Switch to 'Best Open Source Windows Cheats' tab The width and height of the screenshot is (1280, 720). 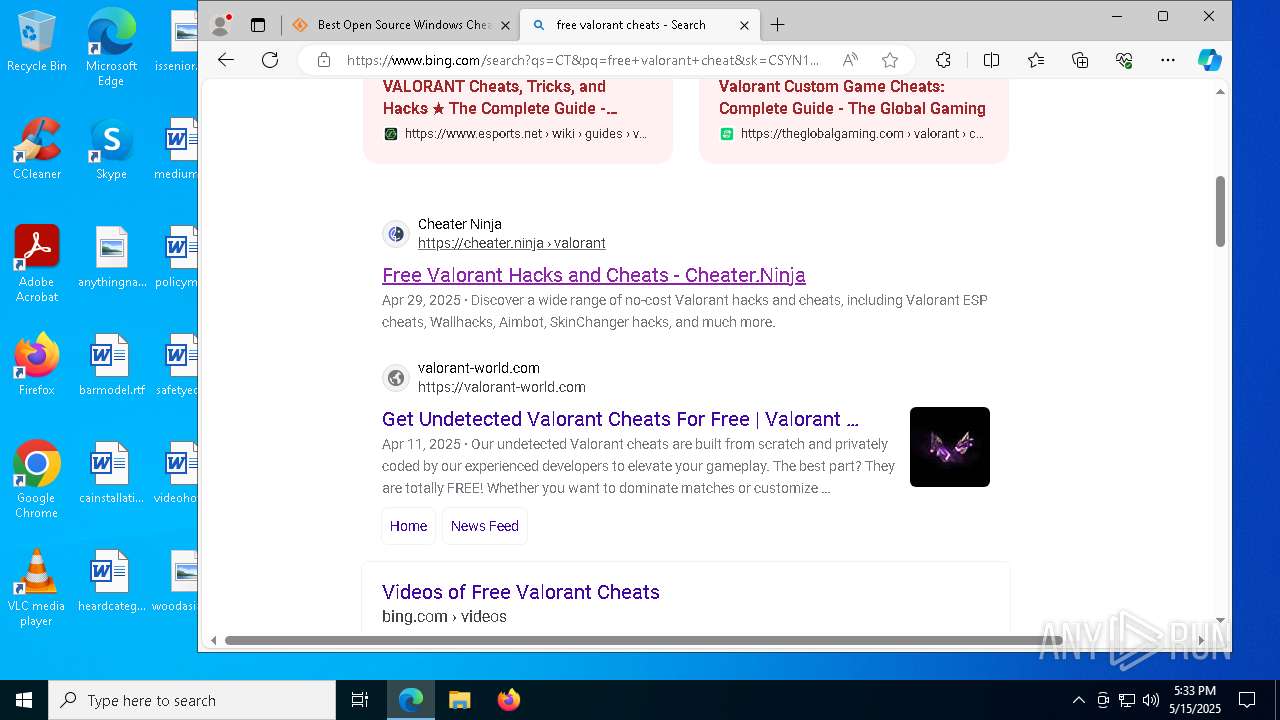tap(400, 25)
